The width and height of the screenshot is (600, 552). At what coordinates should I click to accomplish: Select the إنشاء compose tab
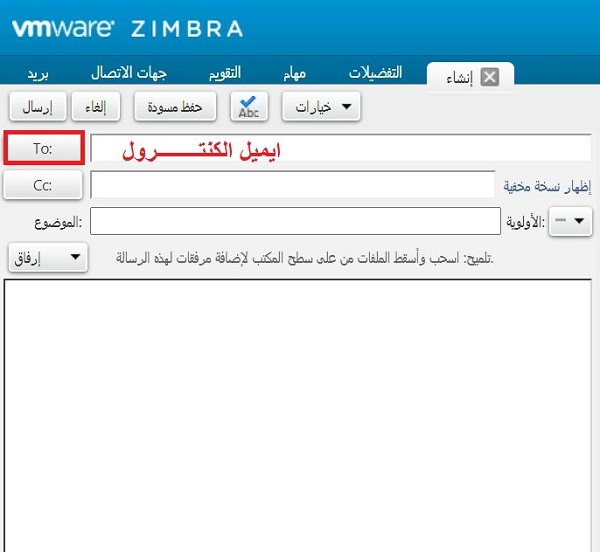460,78
